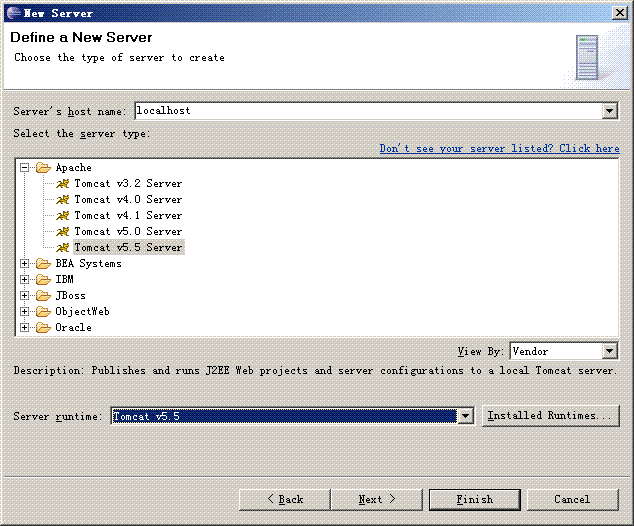Click the JBoss folder icon
This screenshot has height=526, width=634.
pyautogui.click(x=43, y=296)
